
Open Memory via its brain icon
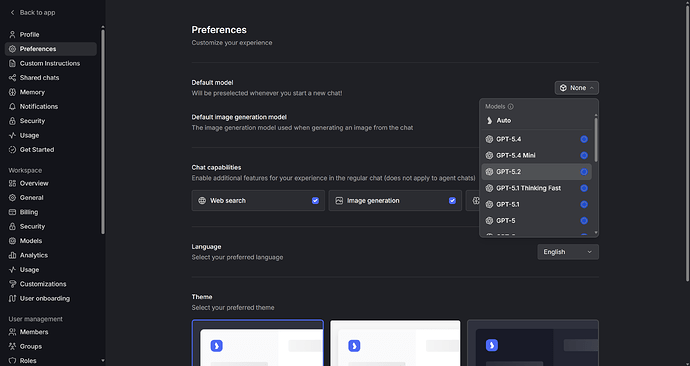tap(12, 92)
